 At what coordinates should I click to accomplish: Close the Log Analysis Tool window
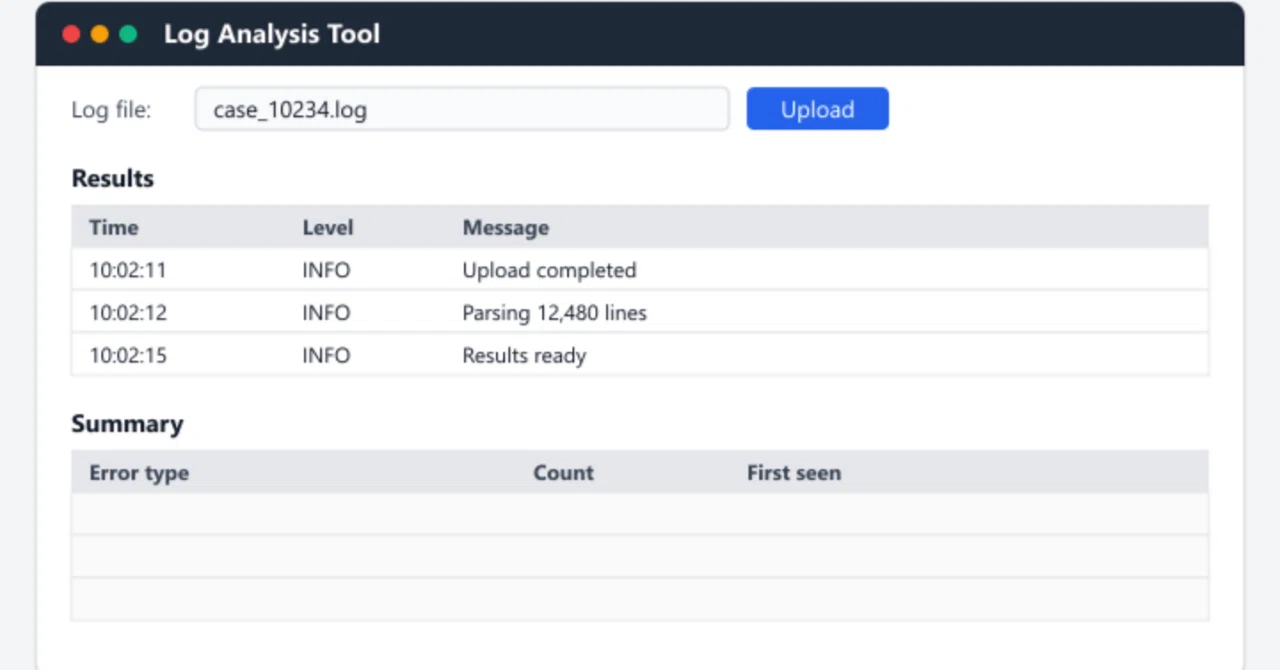click(71, 34)
